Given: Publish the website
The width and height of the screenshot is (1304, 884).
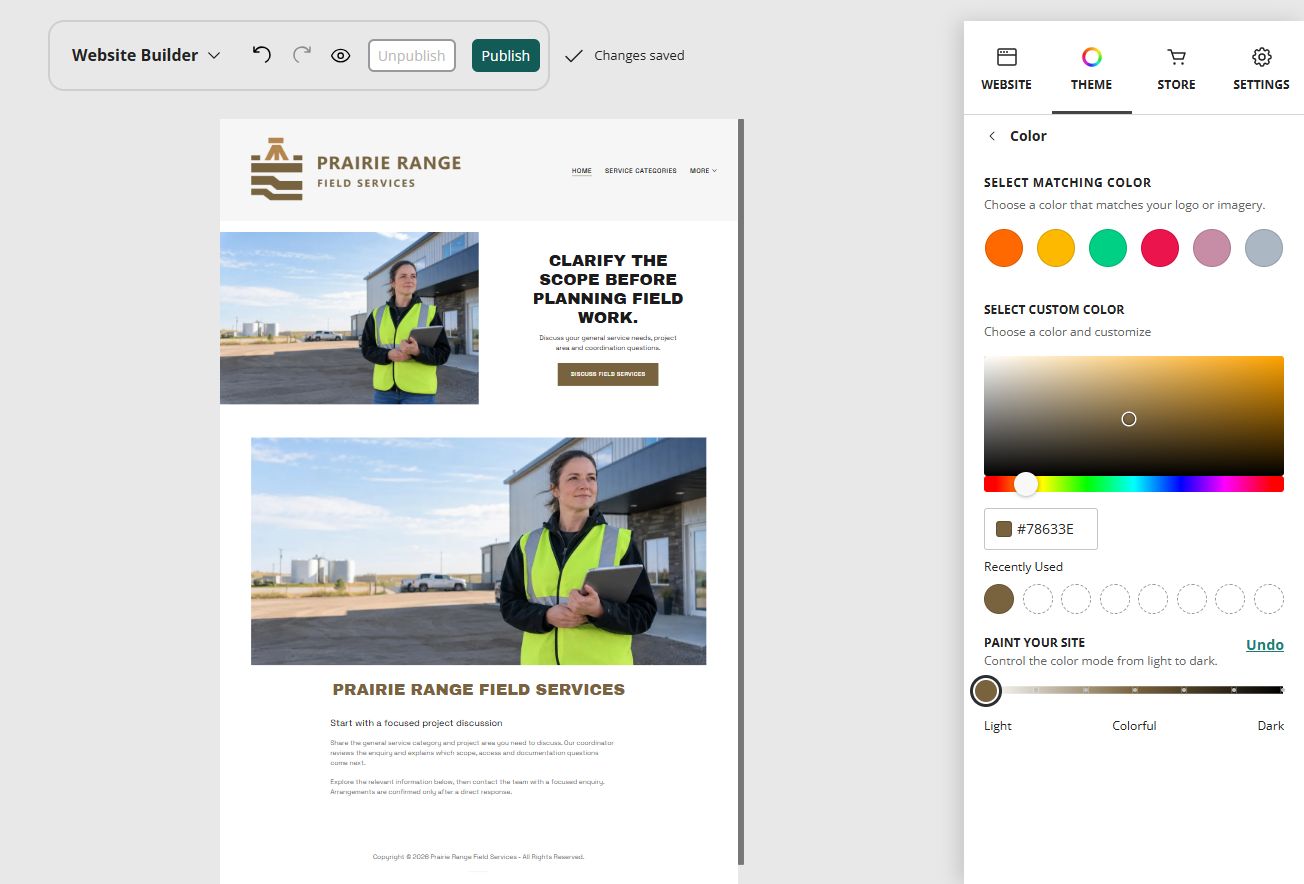Looking at the screenshot, I should tap(506, 55).
